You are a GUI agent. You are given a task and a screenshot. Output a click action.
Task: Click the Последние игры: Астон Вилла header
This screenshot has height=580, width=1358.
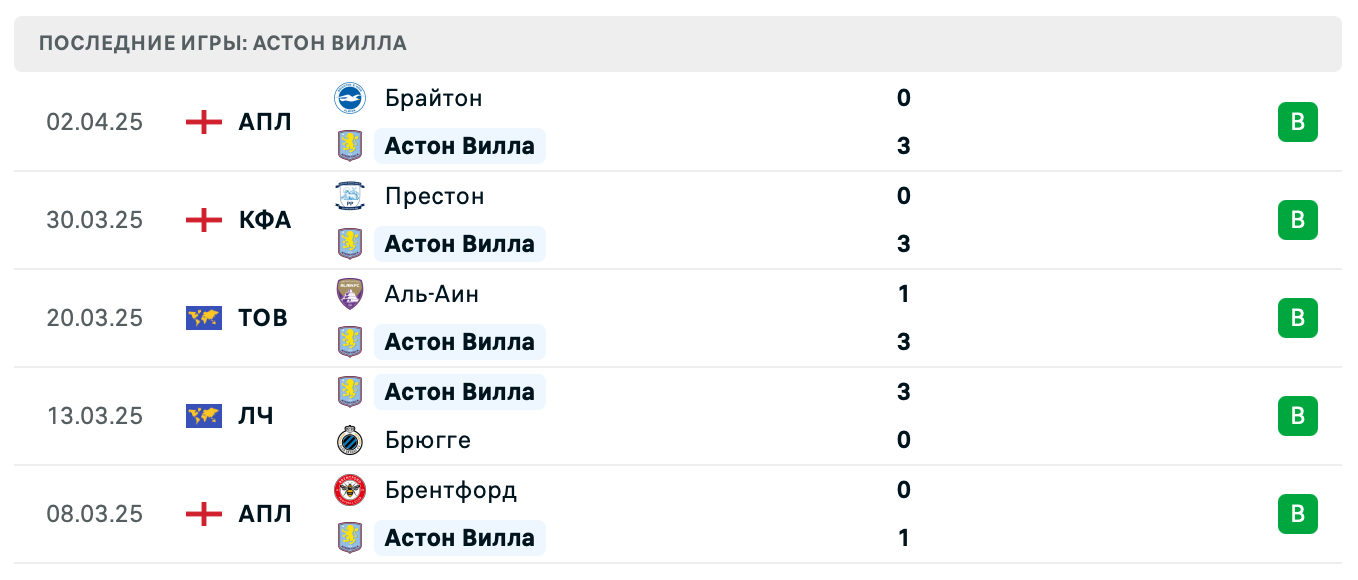(223, 43)
